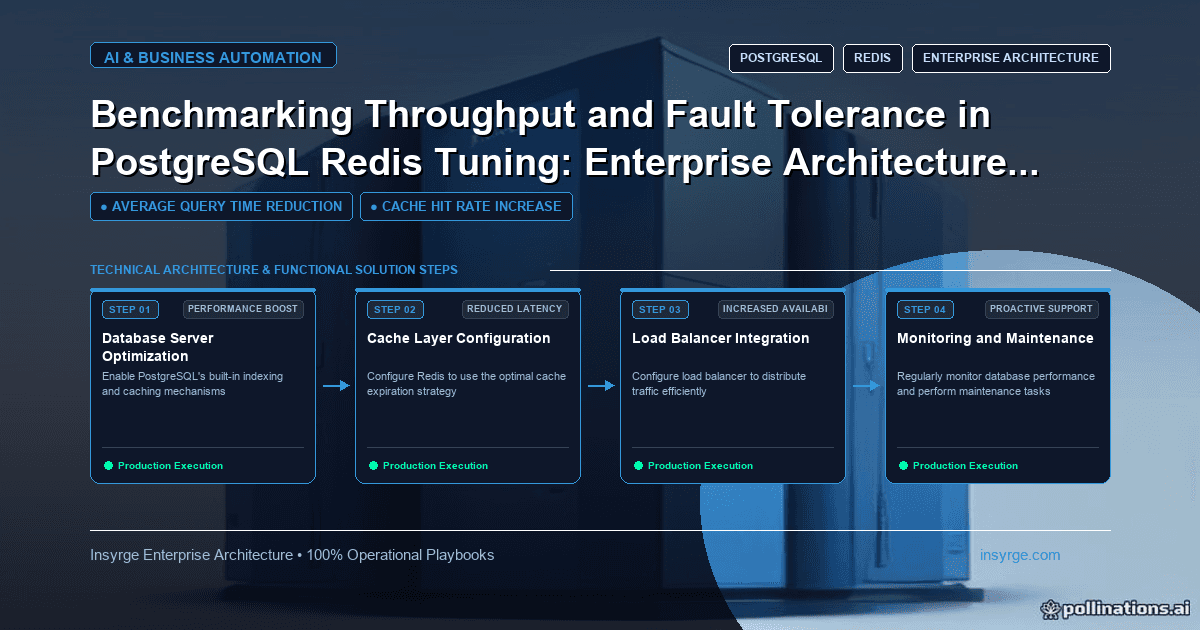Click the text Configure load balancer to distribute

click(719, 377)
